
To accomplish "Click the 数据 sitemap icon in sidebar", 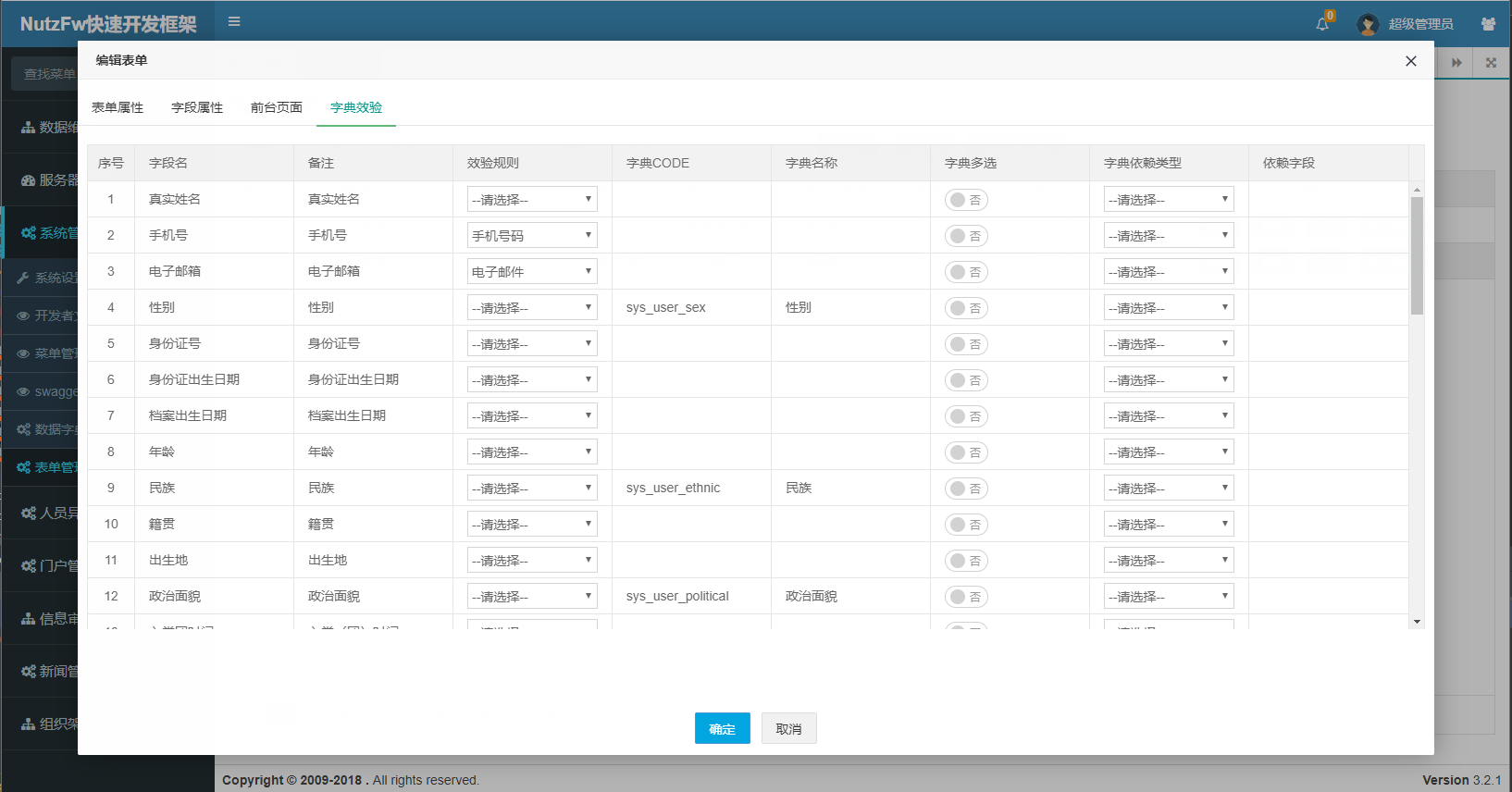I will [28, 127].
